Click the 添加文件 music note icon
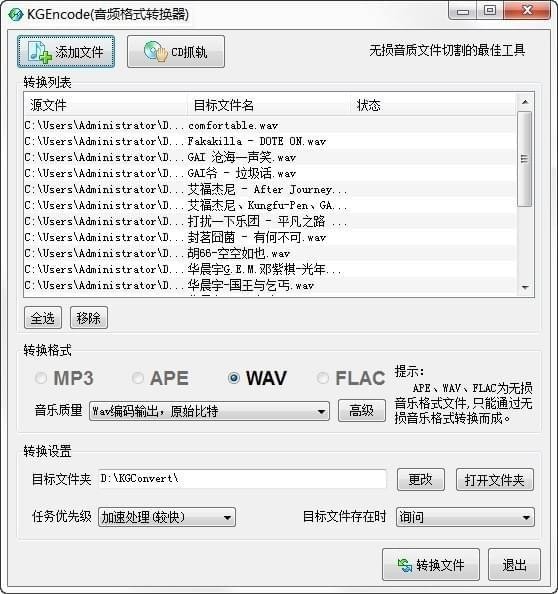Screen dimensions: 558x594 [x=40, y=52]
